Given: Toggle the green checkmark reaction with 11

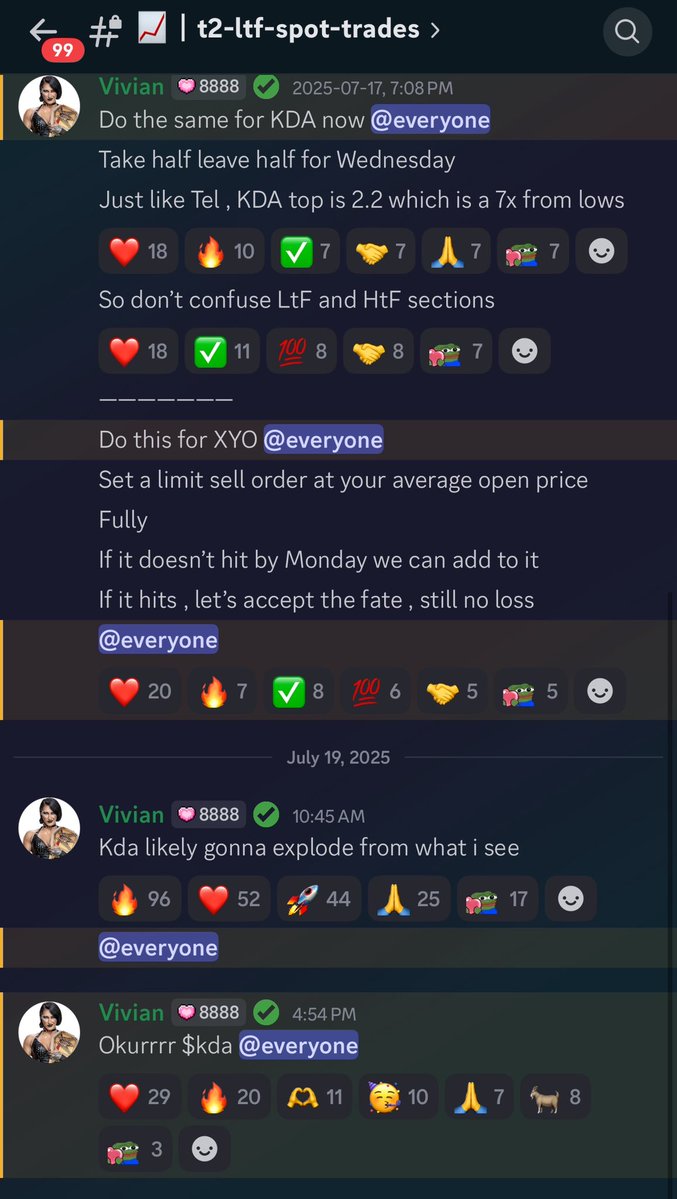Looking at the screenshot, I should pyautogui.click(x=222, y=351).
